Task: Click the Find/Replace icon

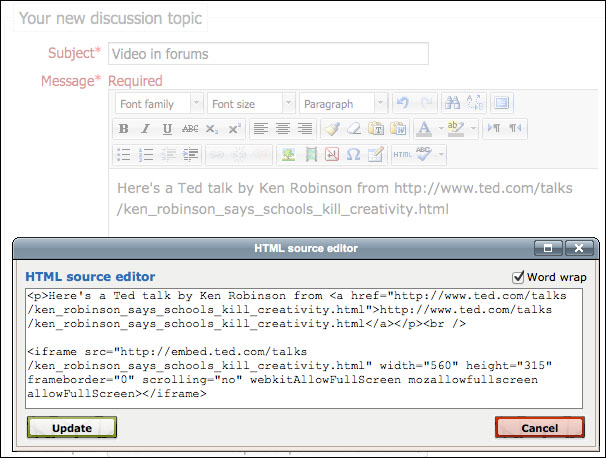Action: pos(475,103)
